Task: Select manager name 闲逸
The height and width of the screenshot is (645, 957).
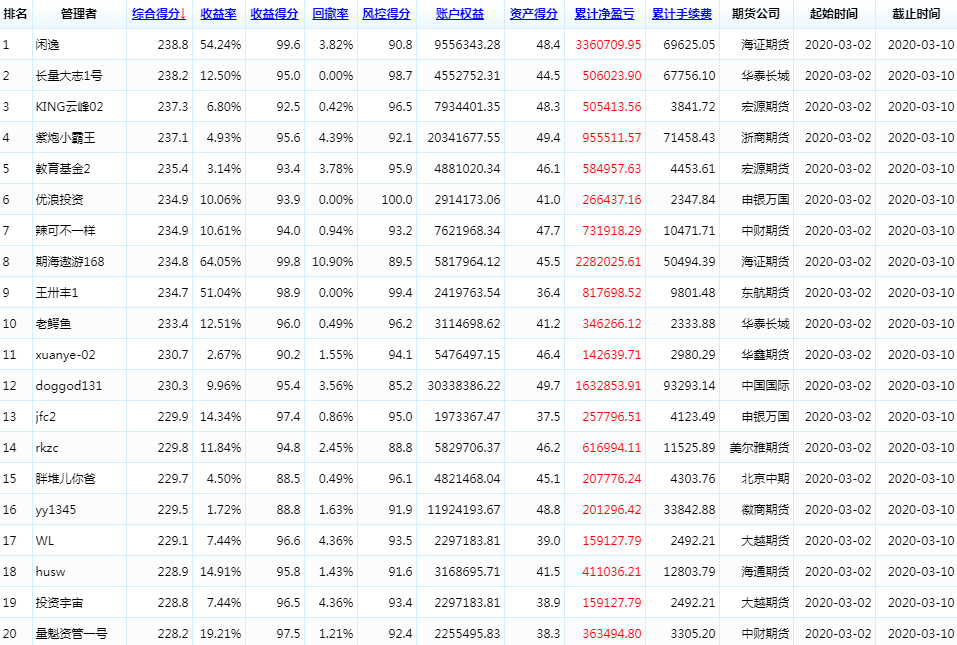Action: coord(48,45)
